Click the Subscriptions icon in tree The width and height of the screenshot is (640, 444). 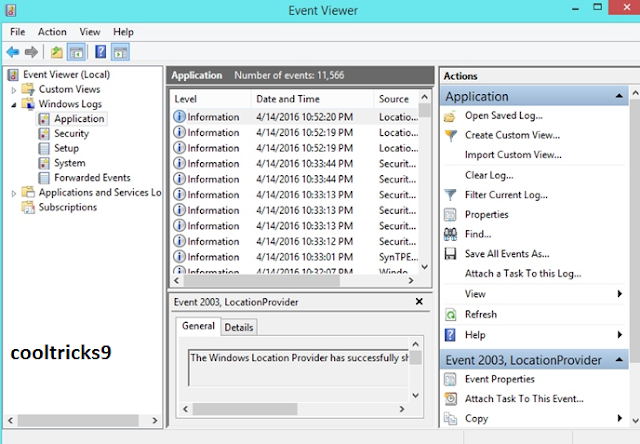pyautogui.click(x=28, y=207)
